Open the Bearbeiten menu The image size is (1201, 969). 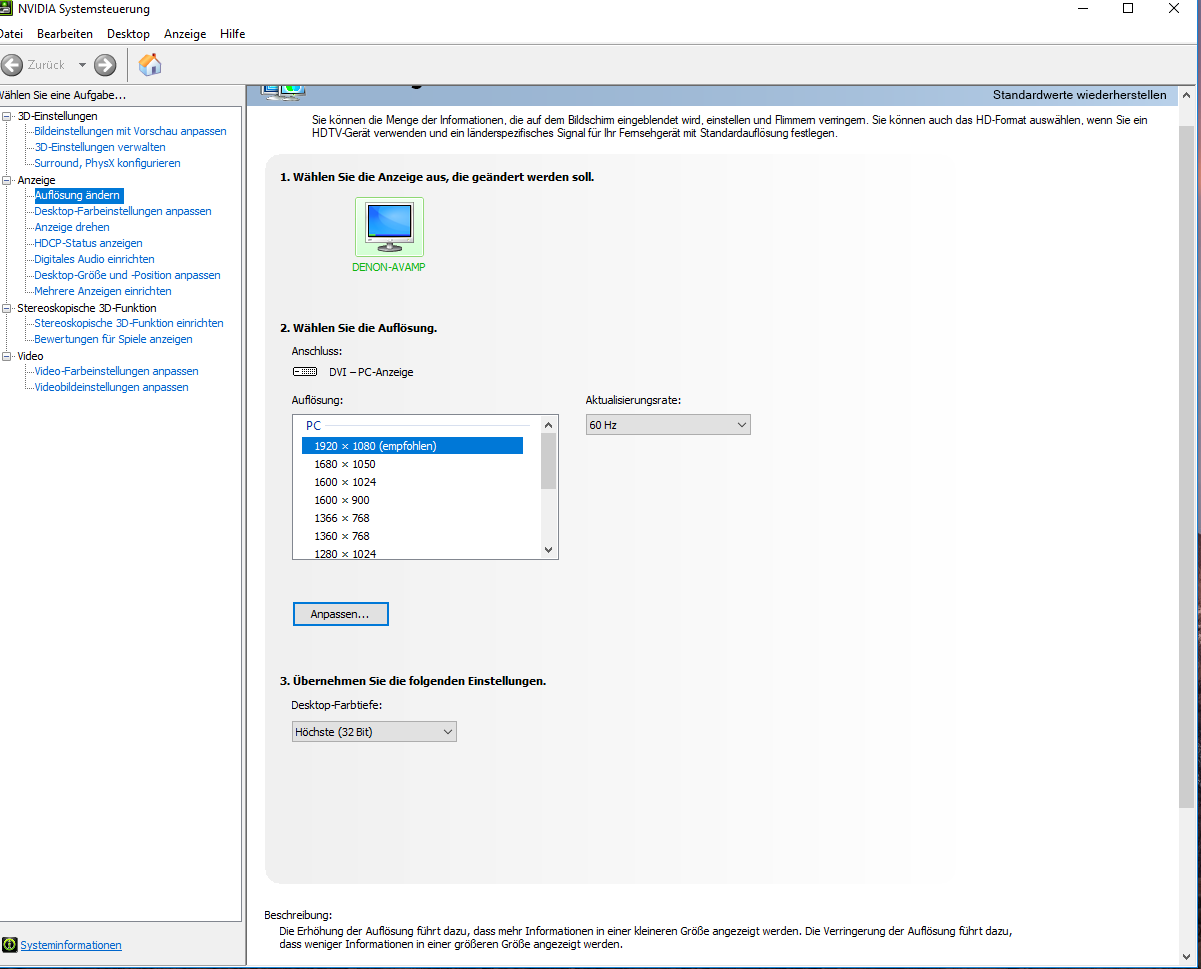click(65, 34)
